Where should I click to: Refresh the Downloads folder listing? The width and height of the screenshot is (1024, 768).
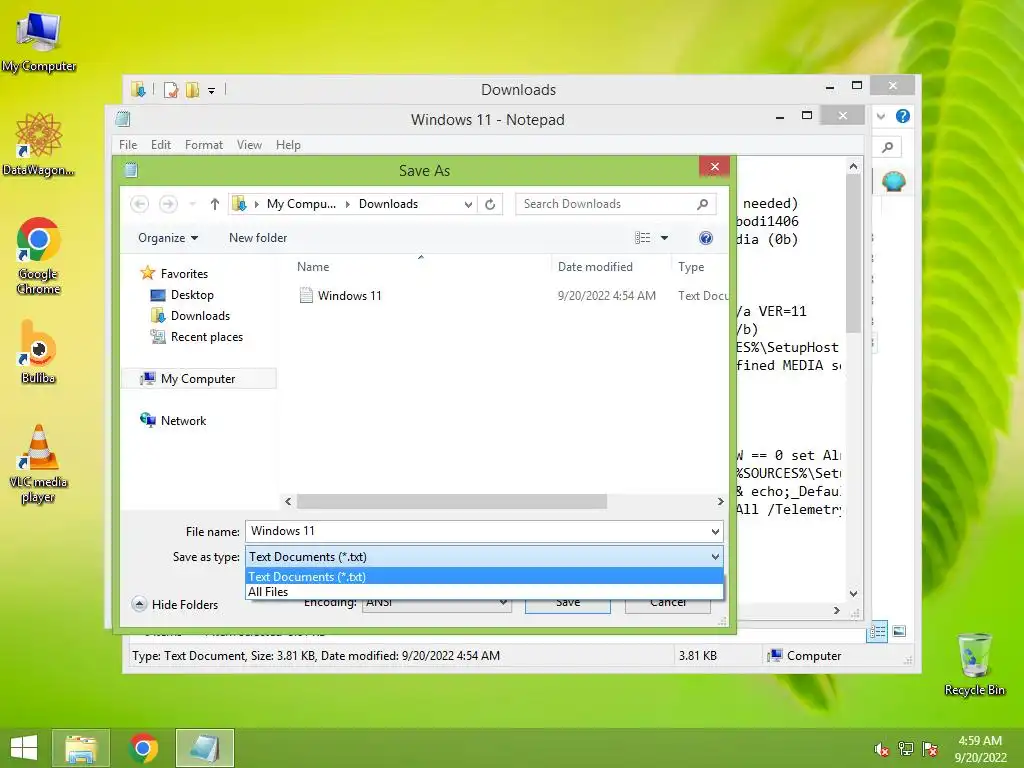click(x=490, y=204)
